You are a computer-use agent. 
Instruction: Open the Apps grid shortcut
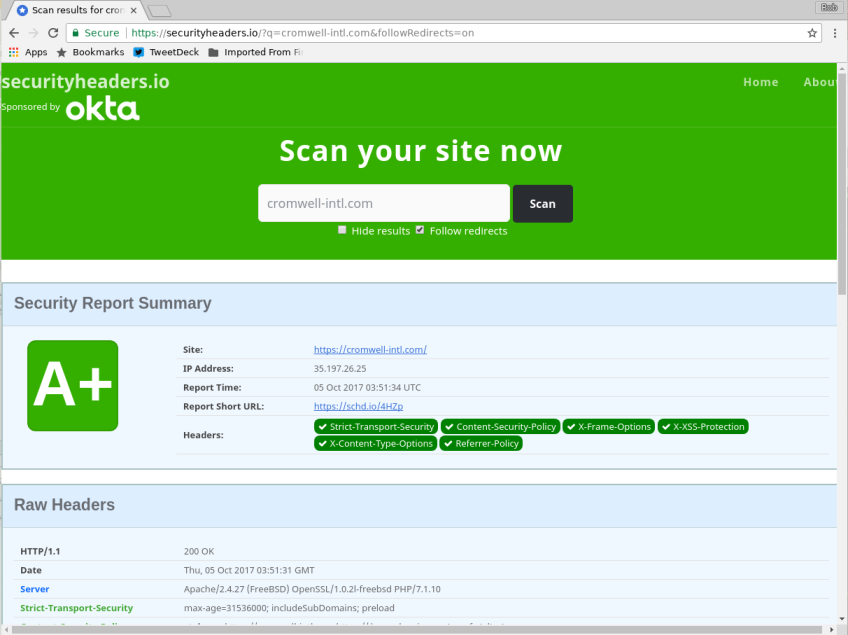pyautogui.click(x=28, y=52)
